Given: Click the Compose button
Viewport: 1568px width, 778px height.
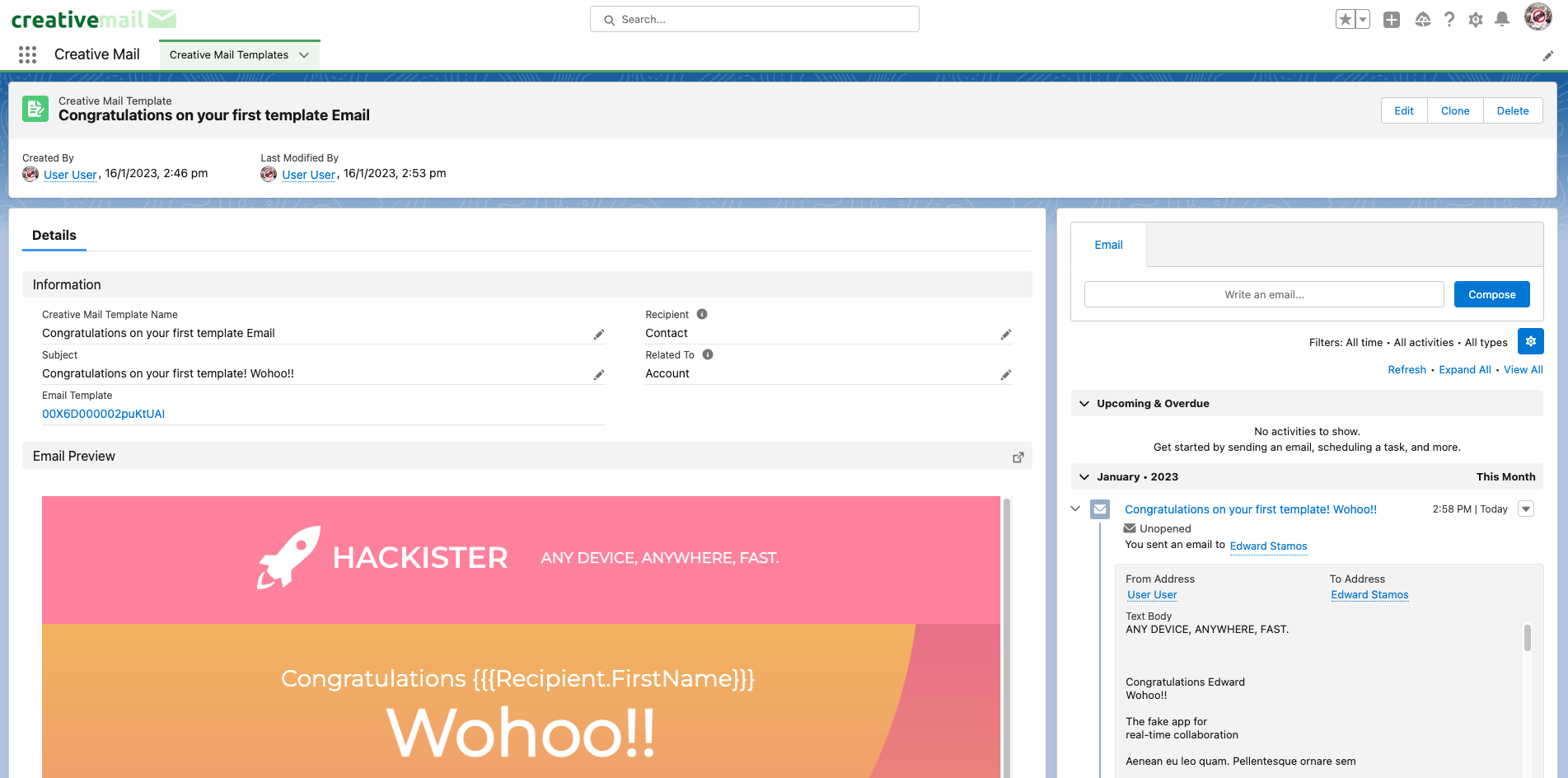Looking at the screenshot, I should pyautogui.click(x=1491, y=294).
